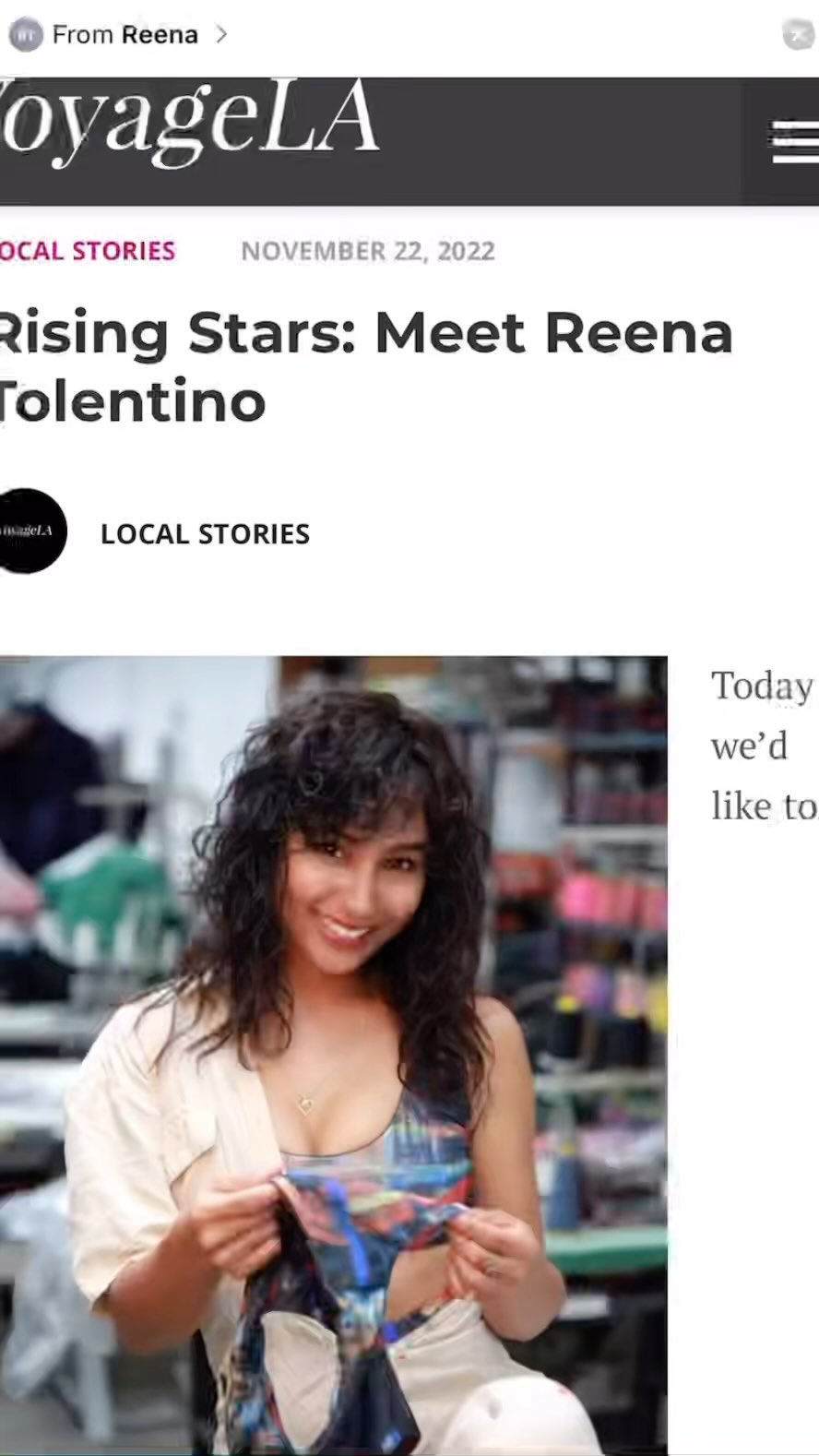819x1456 pixels.
Task: Dismiss the preview with the gray X
Action: point(798,34)
